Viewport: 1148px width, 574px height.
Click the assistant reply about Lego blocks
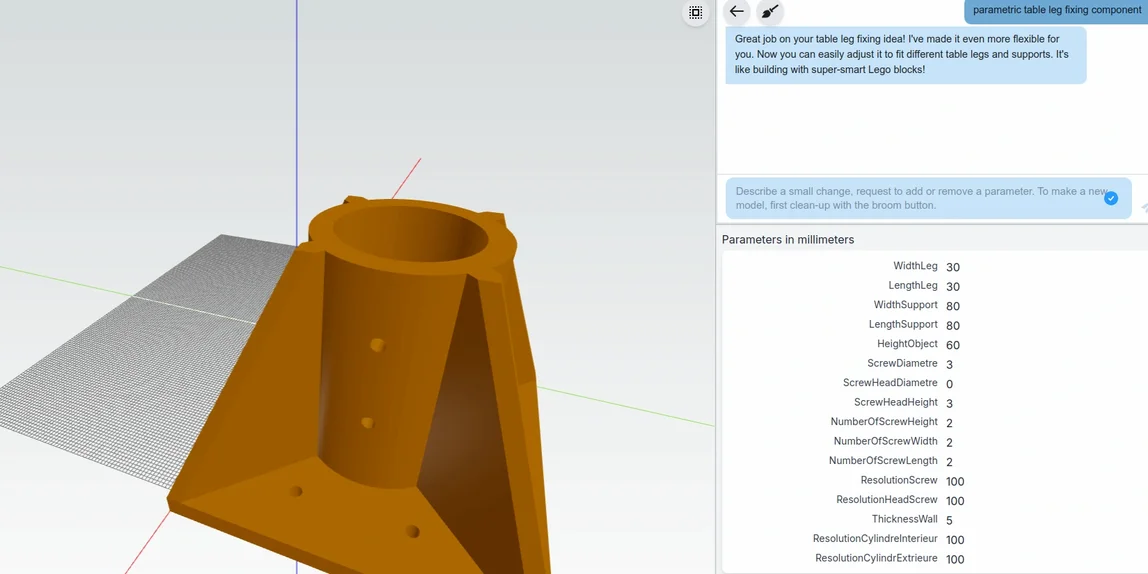(x=906, y=55)
